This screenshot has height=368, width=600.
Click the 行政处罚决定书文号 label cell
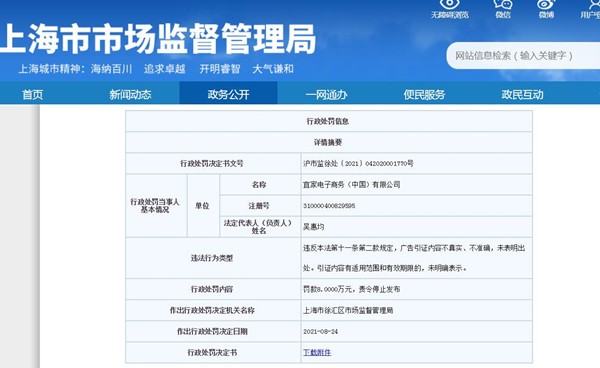212,163
